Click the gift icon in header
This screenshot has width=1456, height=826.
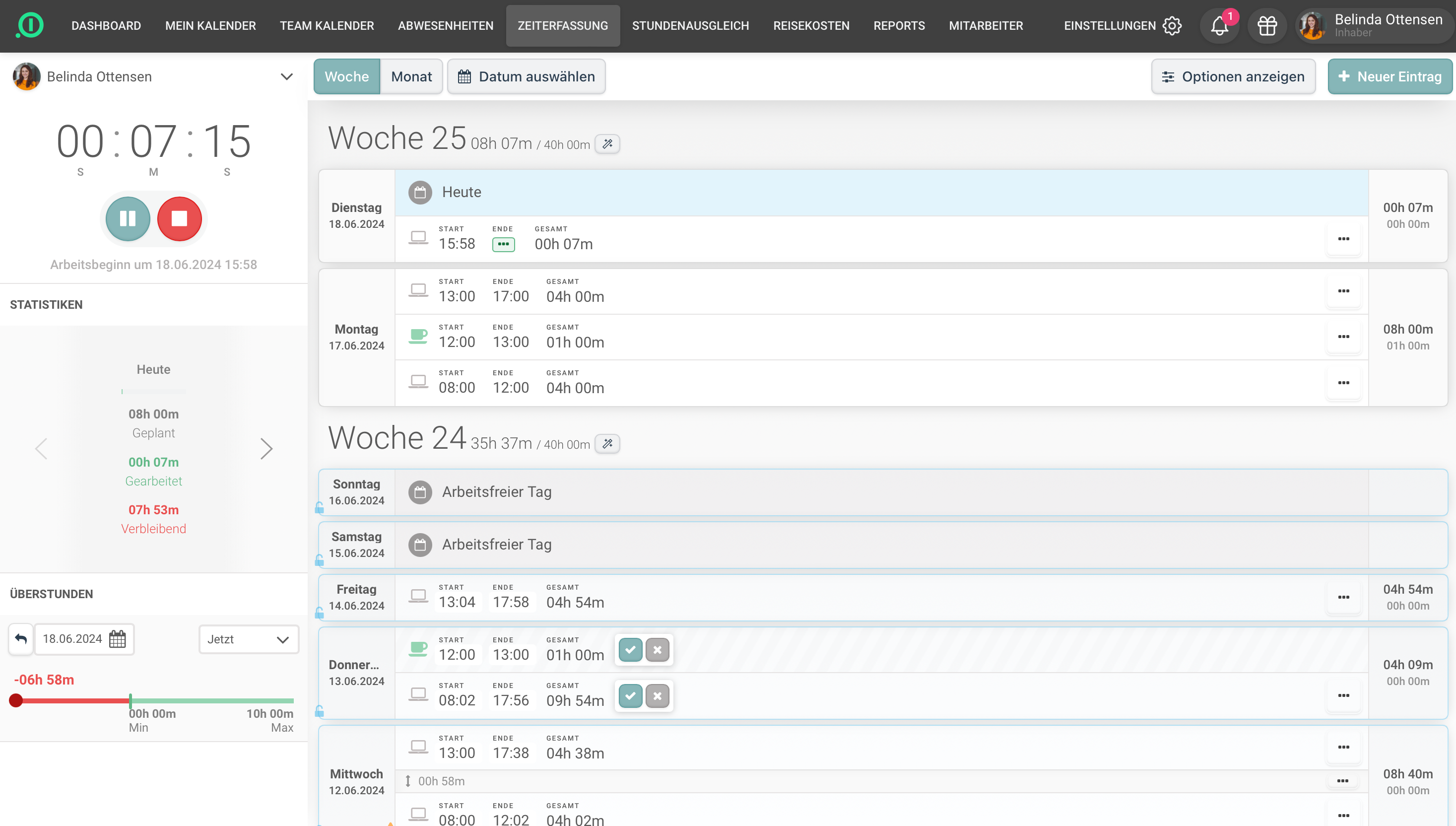click(x=1266, y=25)
